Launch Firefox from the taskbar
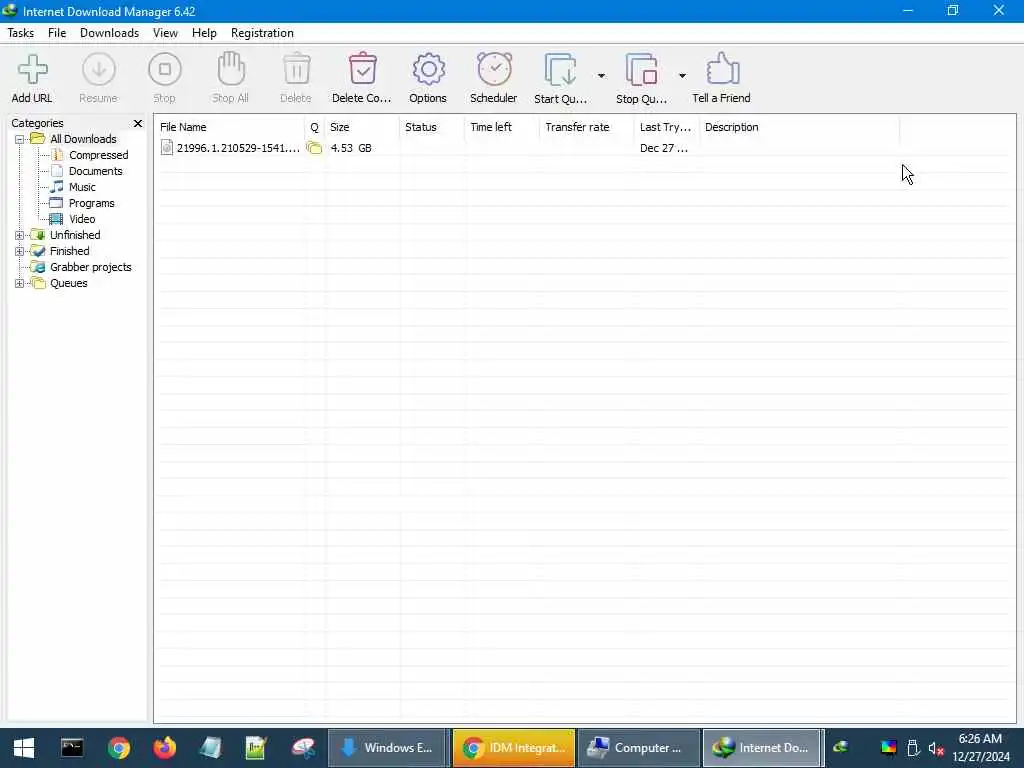Screen dimensions: 1024x768 pos(165,748)
